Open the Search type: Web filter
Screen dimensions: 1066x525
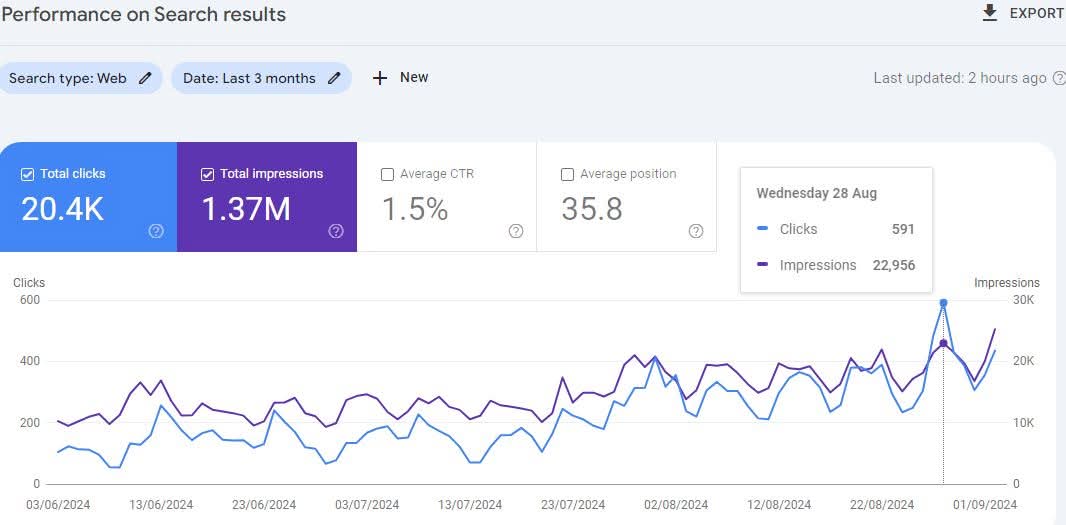pos(68,78)
